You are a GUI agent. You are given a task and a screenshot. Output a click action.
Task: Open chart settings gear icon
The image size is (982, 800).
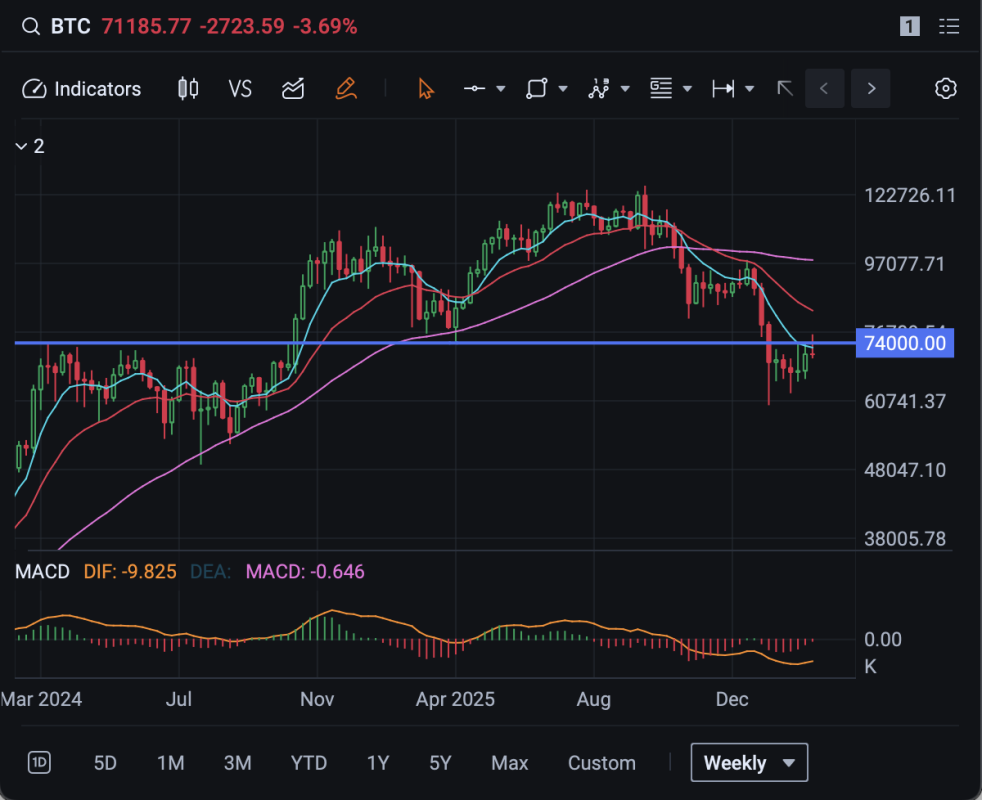pos(945,89)
